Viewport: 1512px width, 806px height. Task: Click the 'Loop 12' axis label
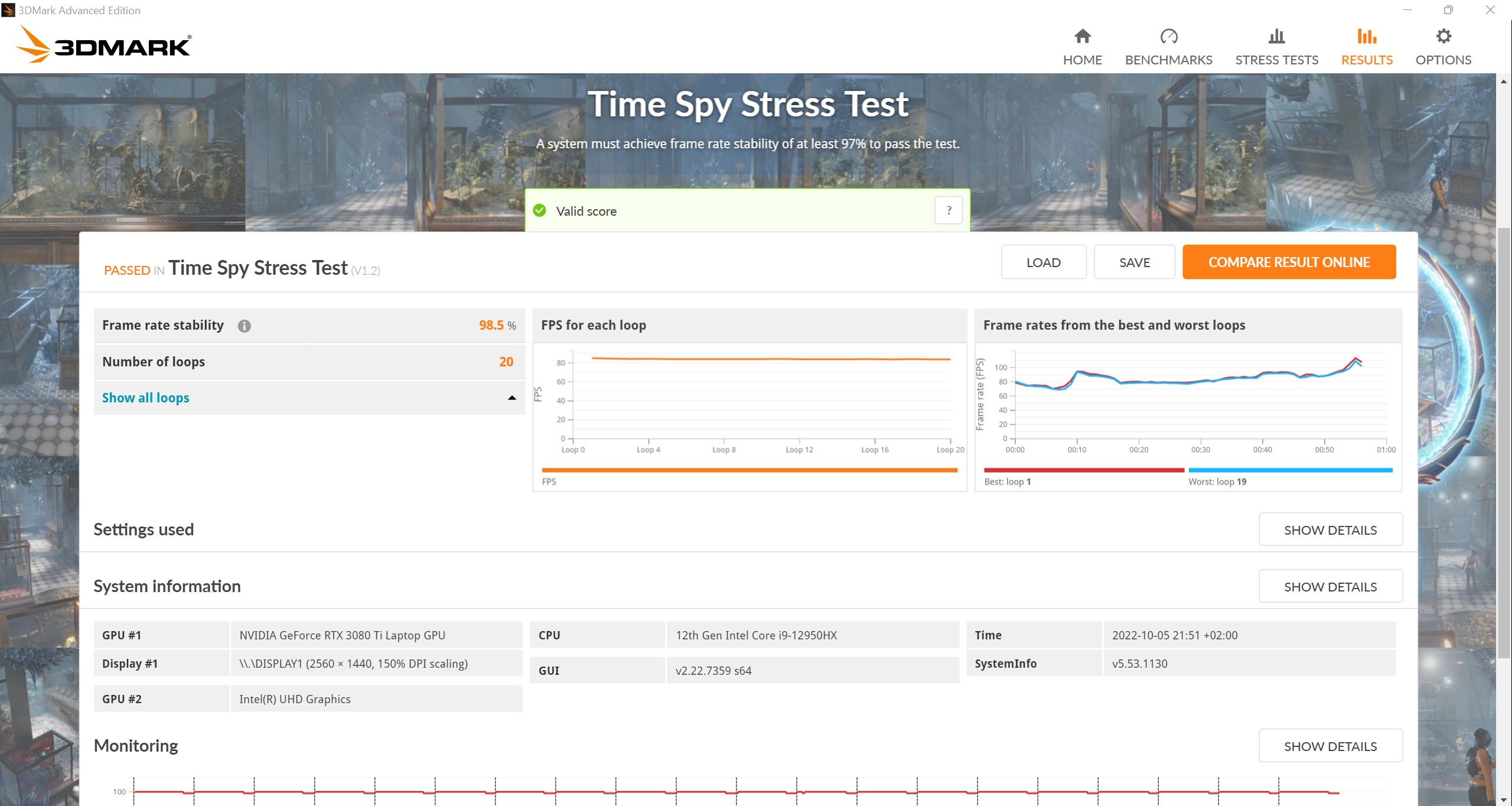coord(799,450)
